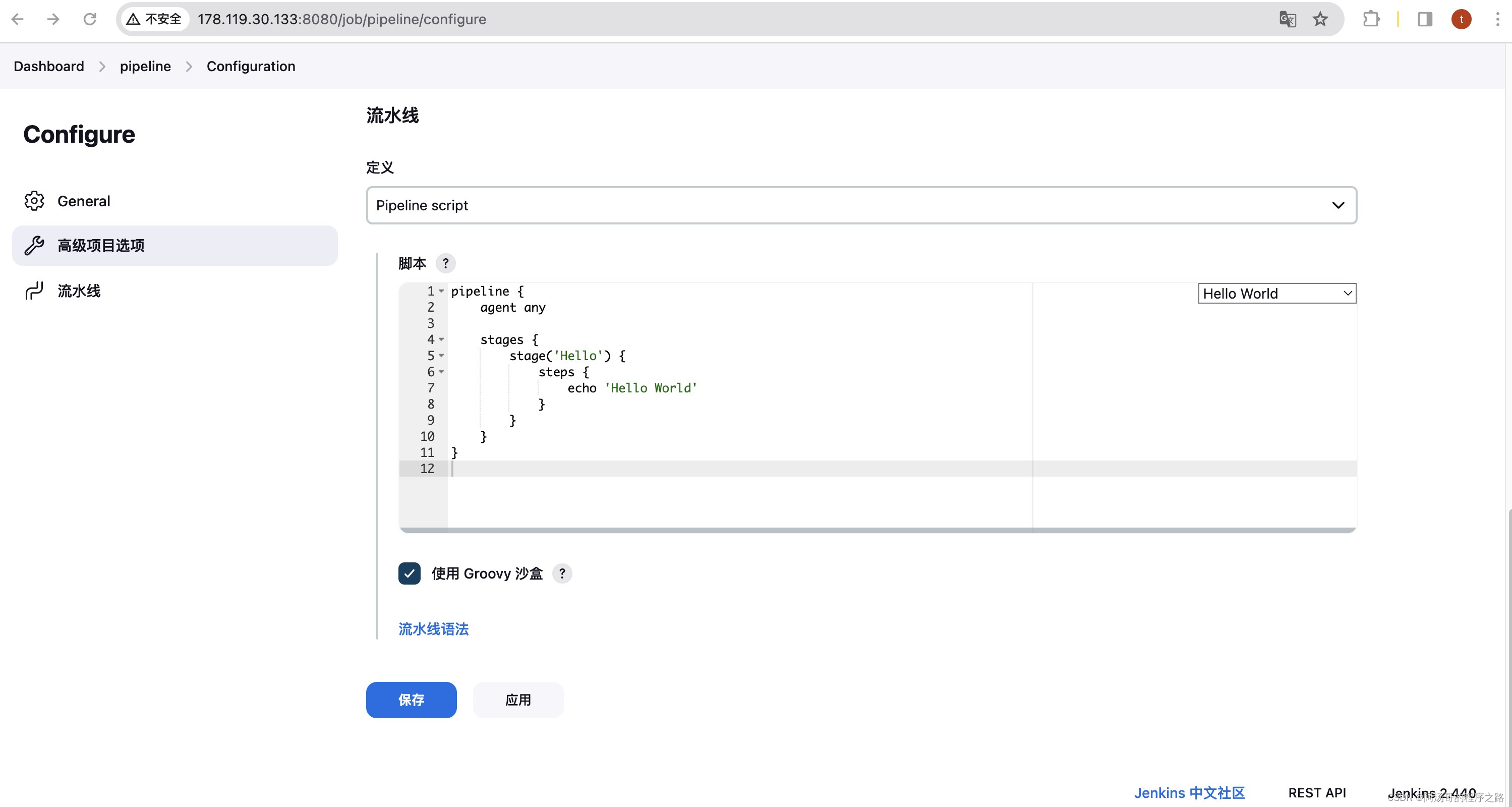Viewport: 1512px width, 807px height.
Task: Go to Dashboard breadcrumb
Action: (49, 66)
